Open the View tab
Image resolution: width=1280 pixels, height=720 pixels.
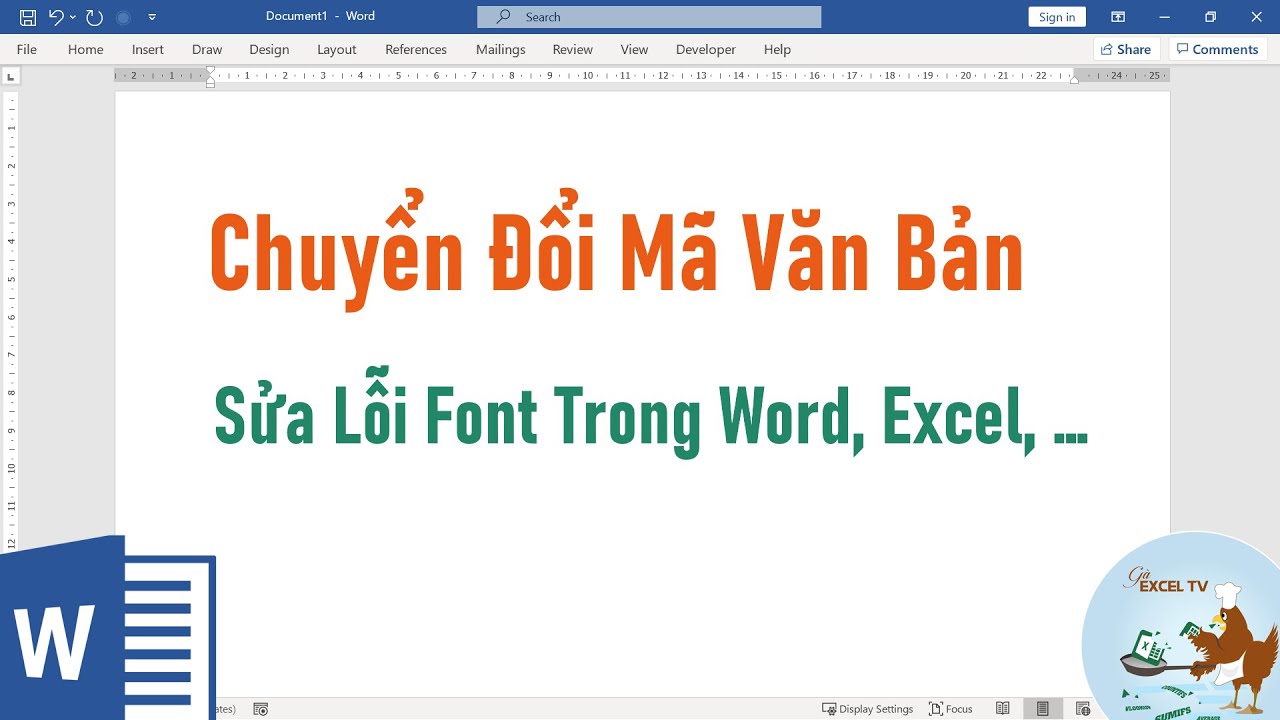[x=634, y=49]
